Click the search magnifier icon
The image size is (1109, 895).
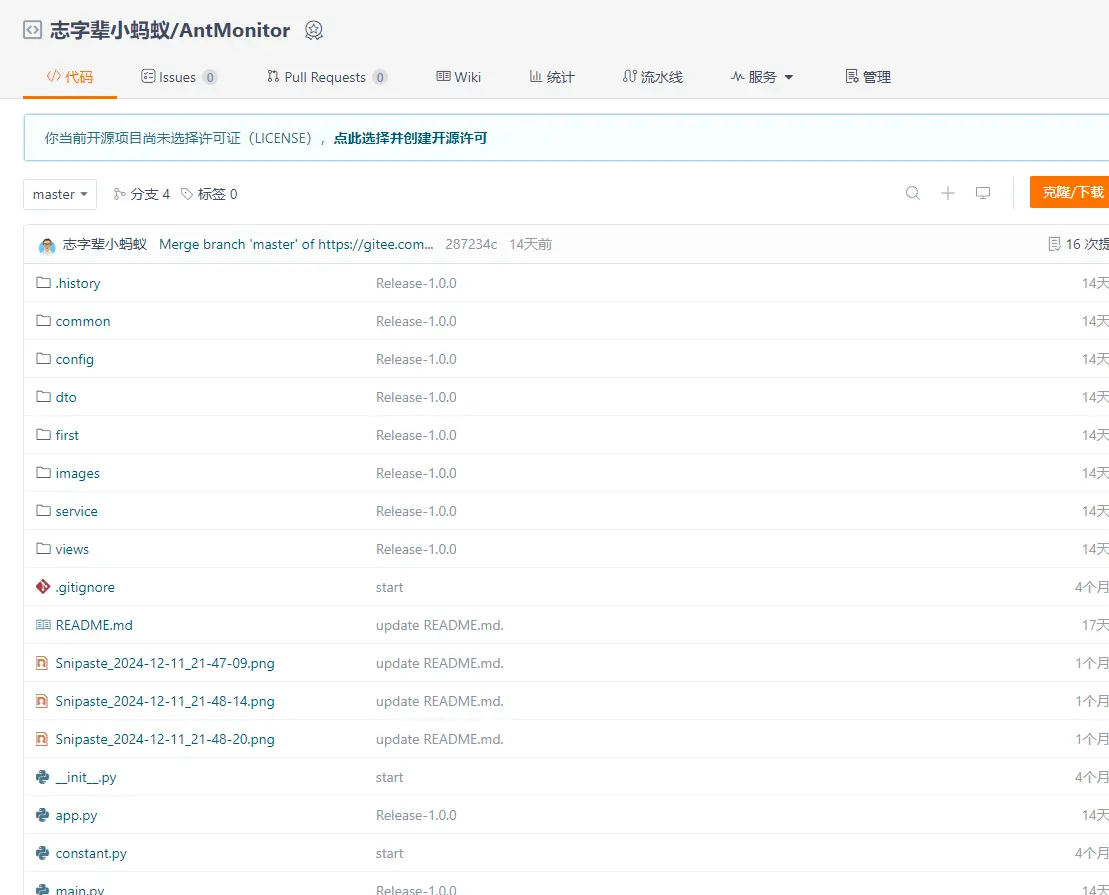[912, 193]
